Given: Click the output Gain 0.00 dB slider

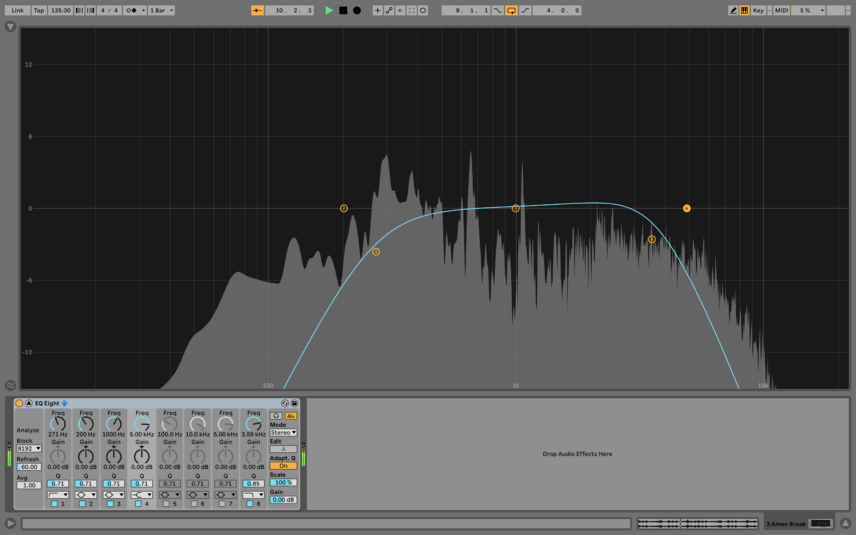Looking at the screenshot, I should tap(283, 500).
